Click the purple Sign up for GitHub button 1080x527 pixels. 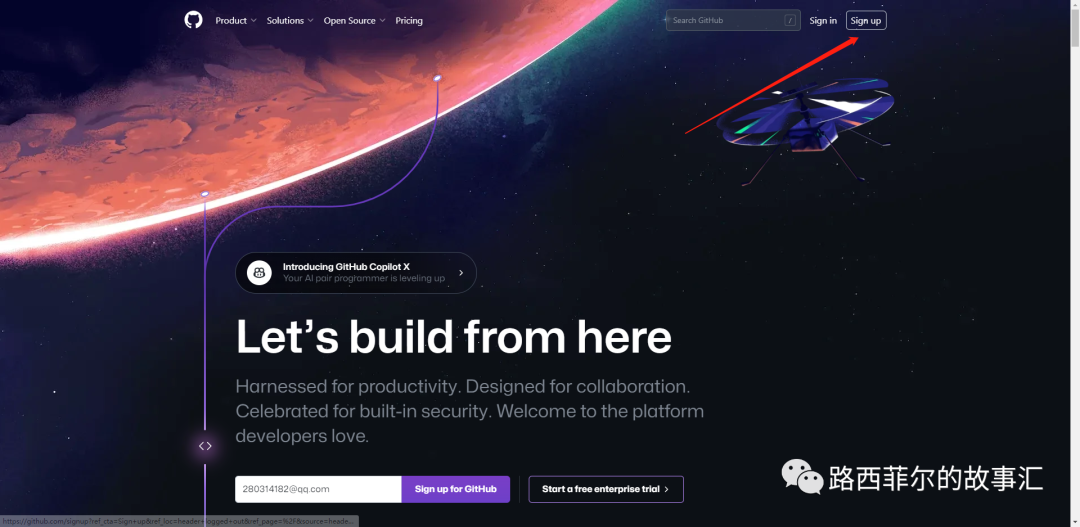click(x=455, y=489)
